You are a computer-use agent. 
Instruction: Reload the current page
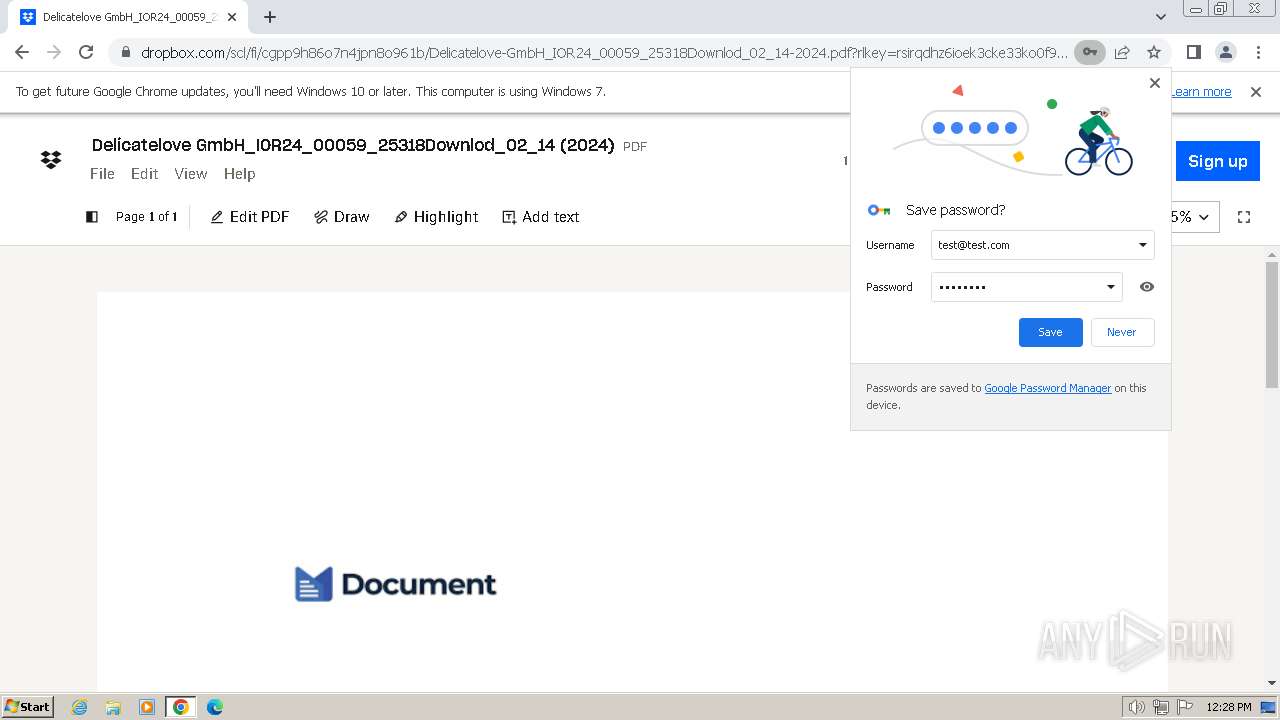(x=86, y=52)
